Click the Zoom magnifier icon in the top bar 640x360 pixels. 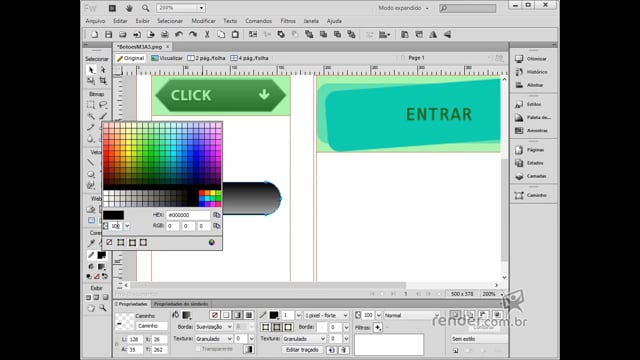(145, 8)
